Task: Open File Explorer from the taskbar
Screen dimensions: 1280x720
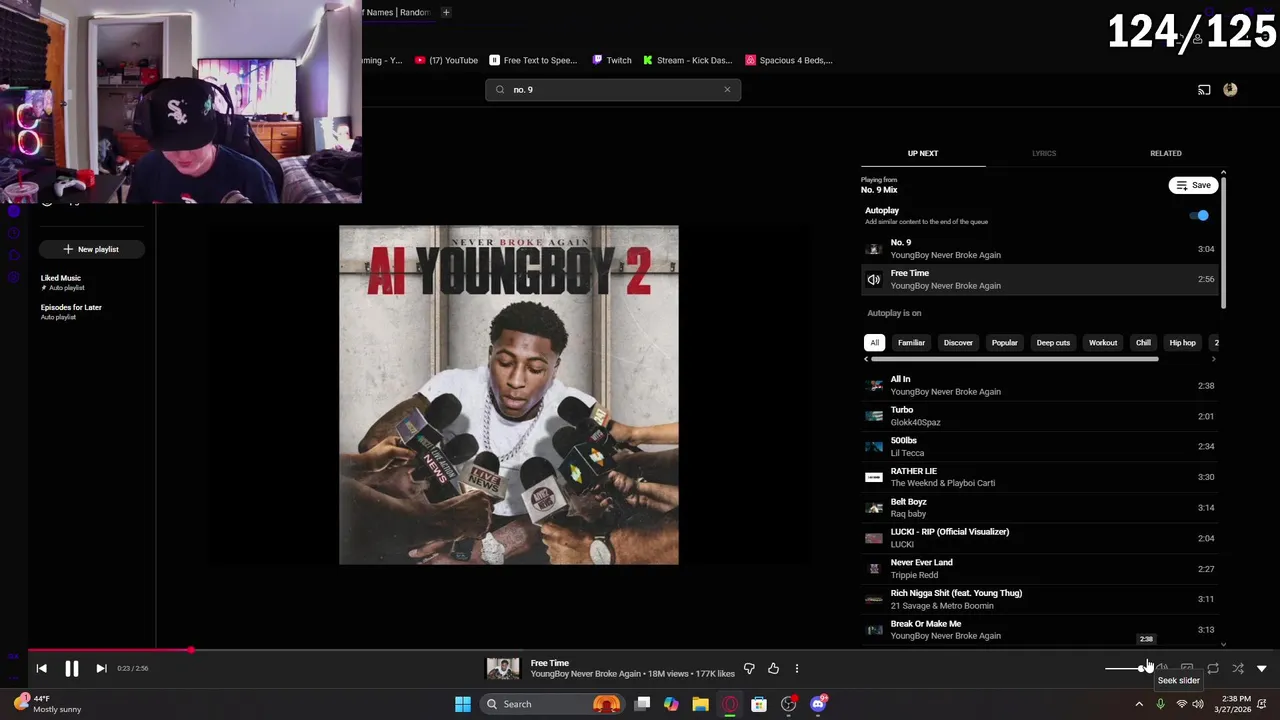Action: pos(700,704)
